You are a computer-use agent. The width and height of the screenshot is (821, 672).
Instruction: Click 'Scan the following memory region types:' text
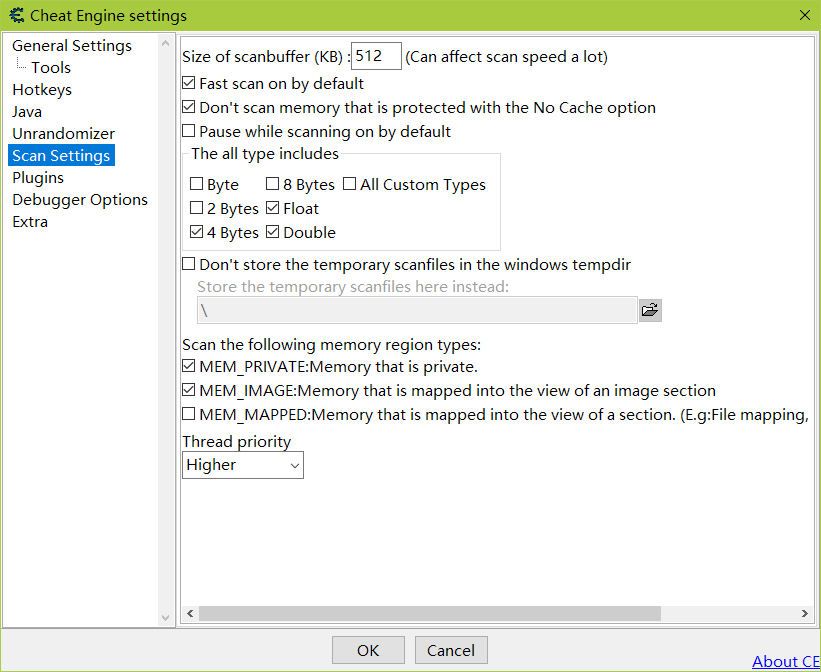coord(331,345)
